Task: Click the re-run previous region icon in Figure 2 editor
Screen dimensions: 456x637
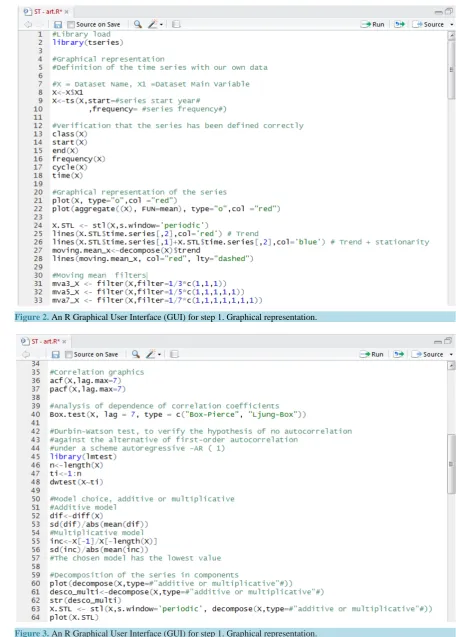Action: click(400, 24)
